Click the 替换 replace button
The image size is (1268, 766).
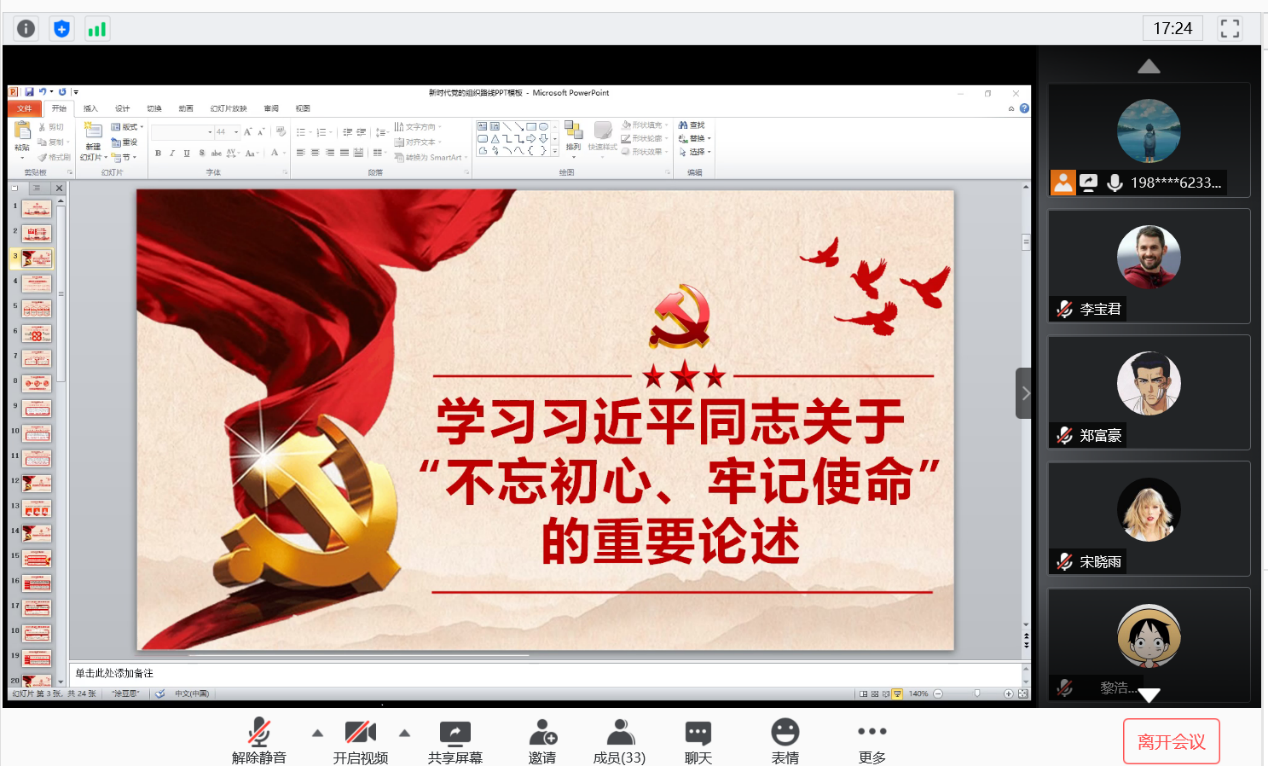(x=695, y=138)
